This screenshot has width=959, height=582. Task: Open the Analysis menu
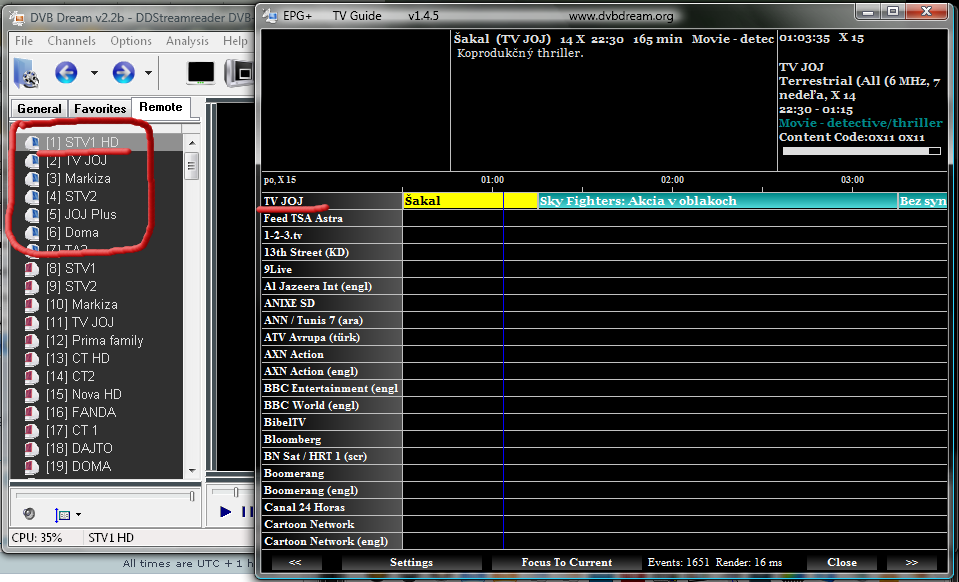[187, 41]
